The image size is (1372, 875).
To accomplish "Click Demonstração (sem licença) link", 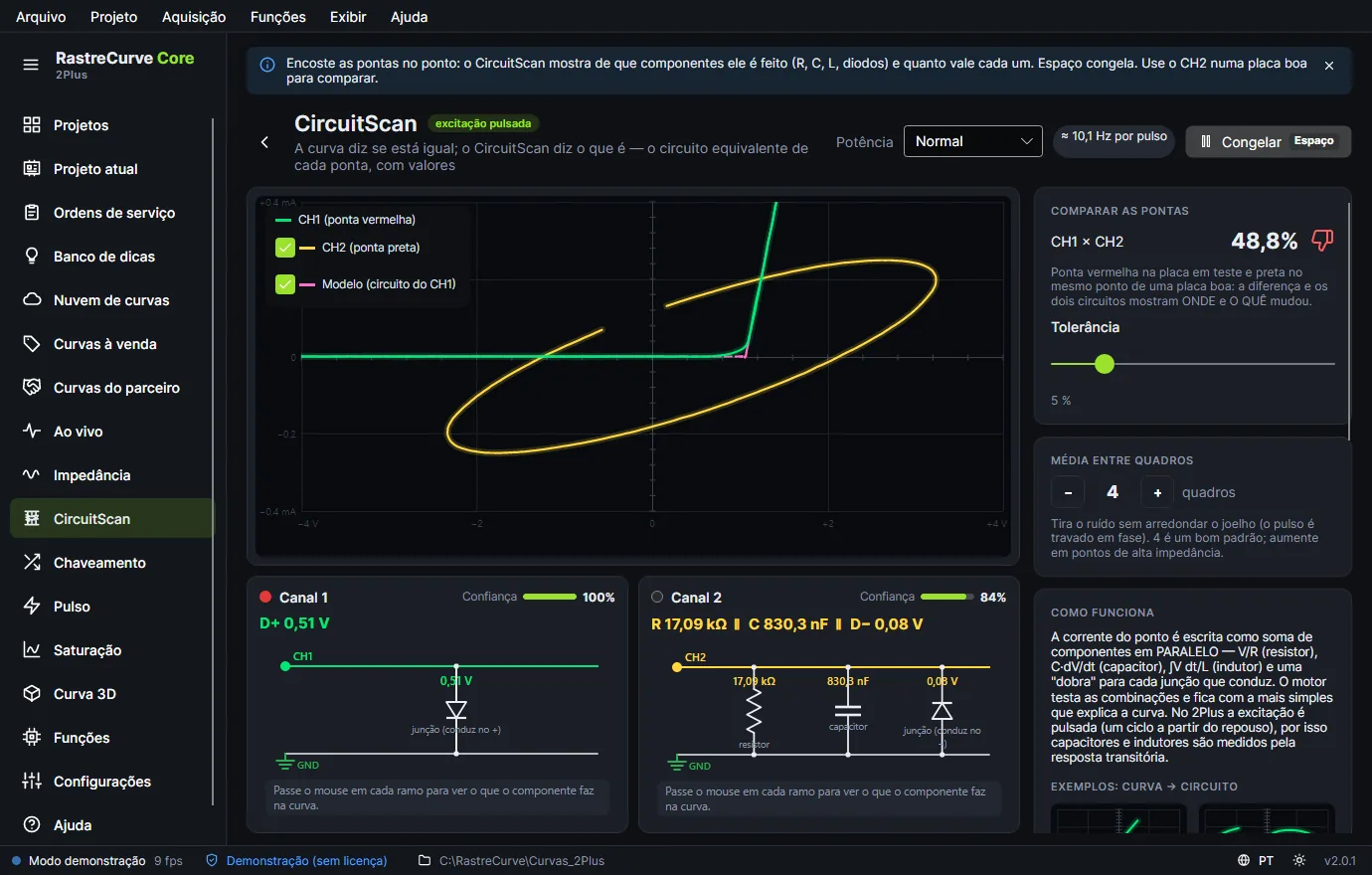I will pyautogui.click(x=306, y=860).
